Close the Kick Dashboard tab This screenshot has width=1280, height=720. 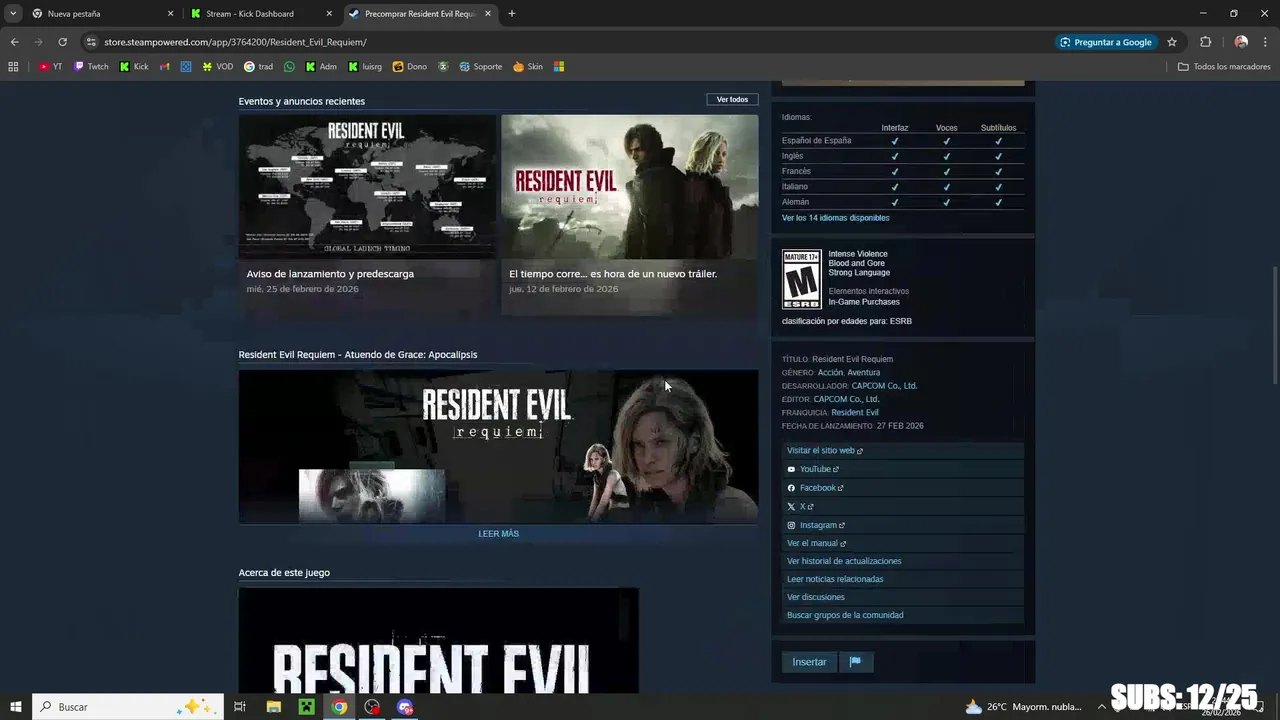[x=329, y=14]
